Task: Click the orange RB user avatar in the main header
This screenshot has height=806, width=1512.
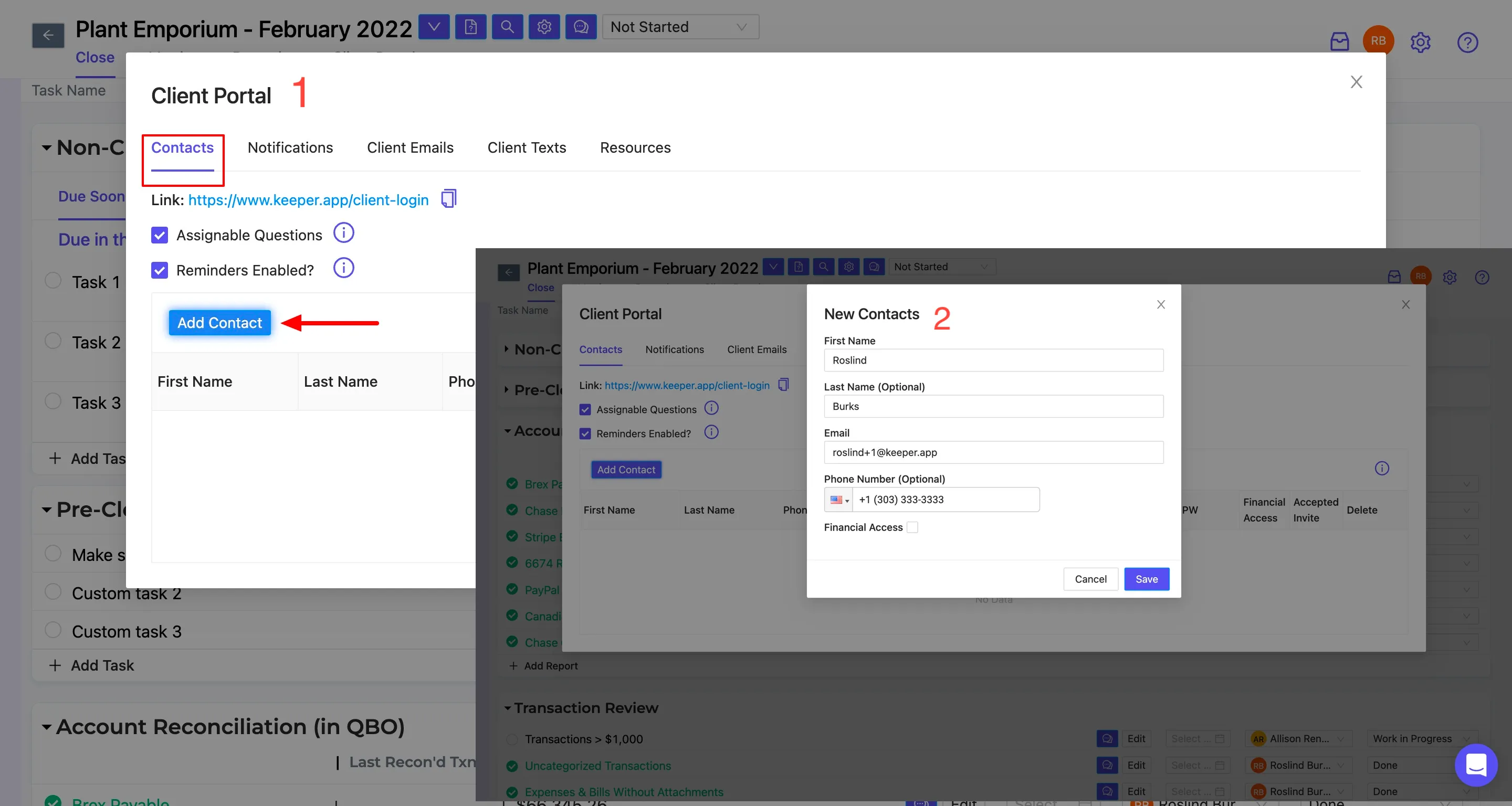Action: (1378, 41)
